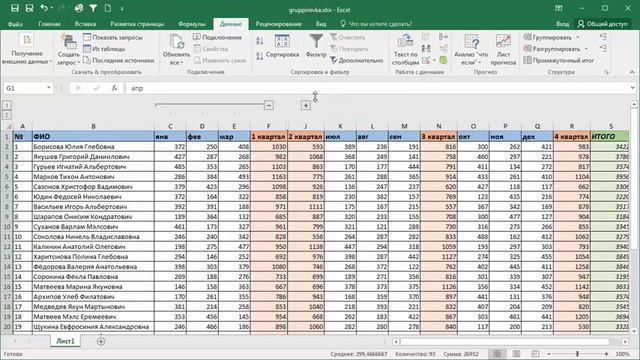Switch to the Рецензирование tab
The width and height of the screenshot is (640, 360).
click(x=278, y=24)
